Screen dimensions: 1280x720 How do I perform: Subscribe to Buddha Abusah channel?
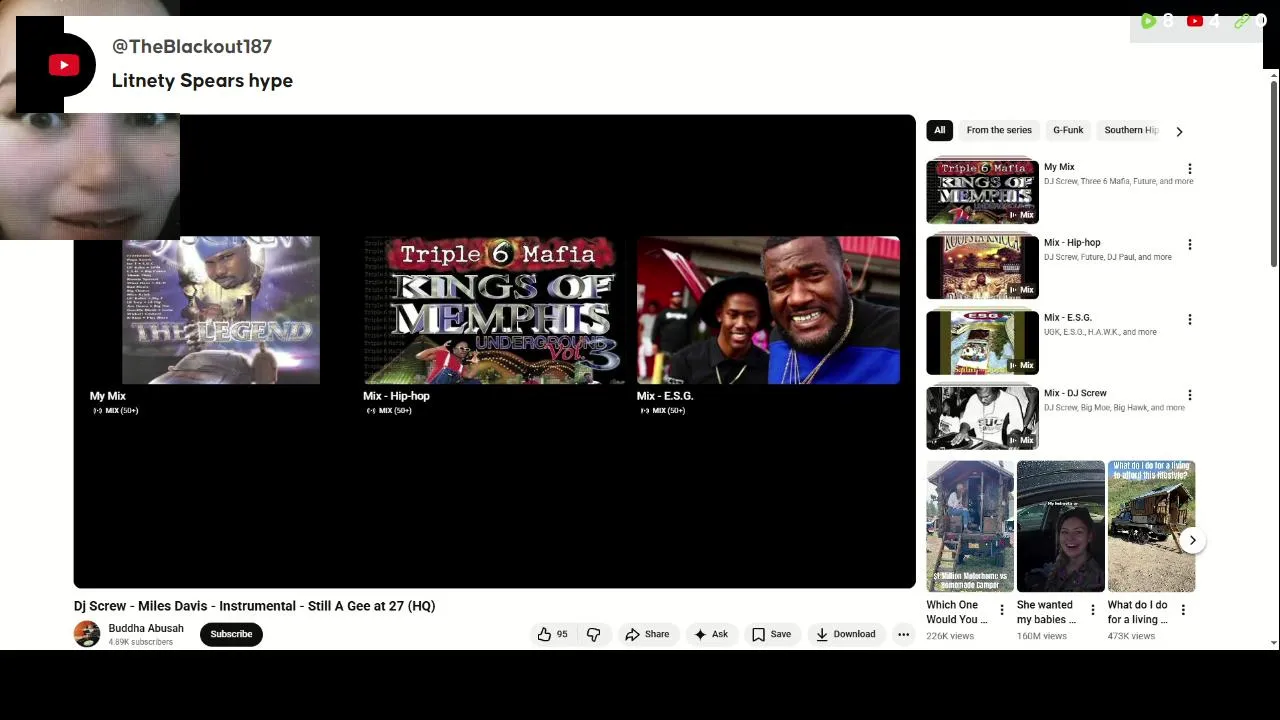(231, 634)
